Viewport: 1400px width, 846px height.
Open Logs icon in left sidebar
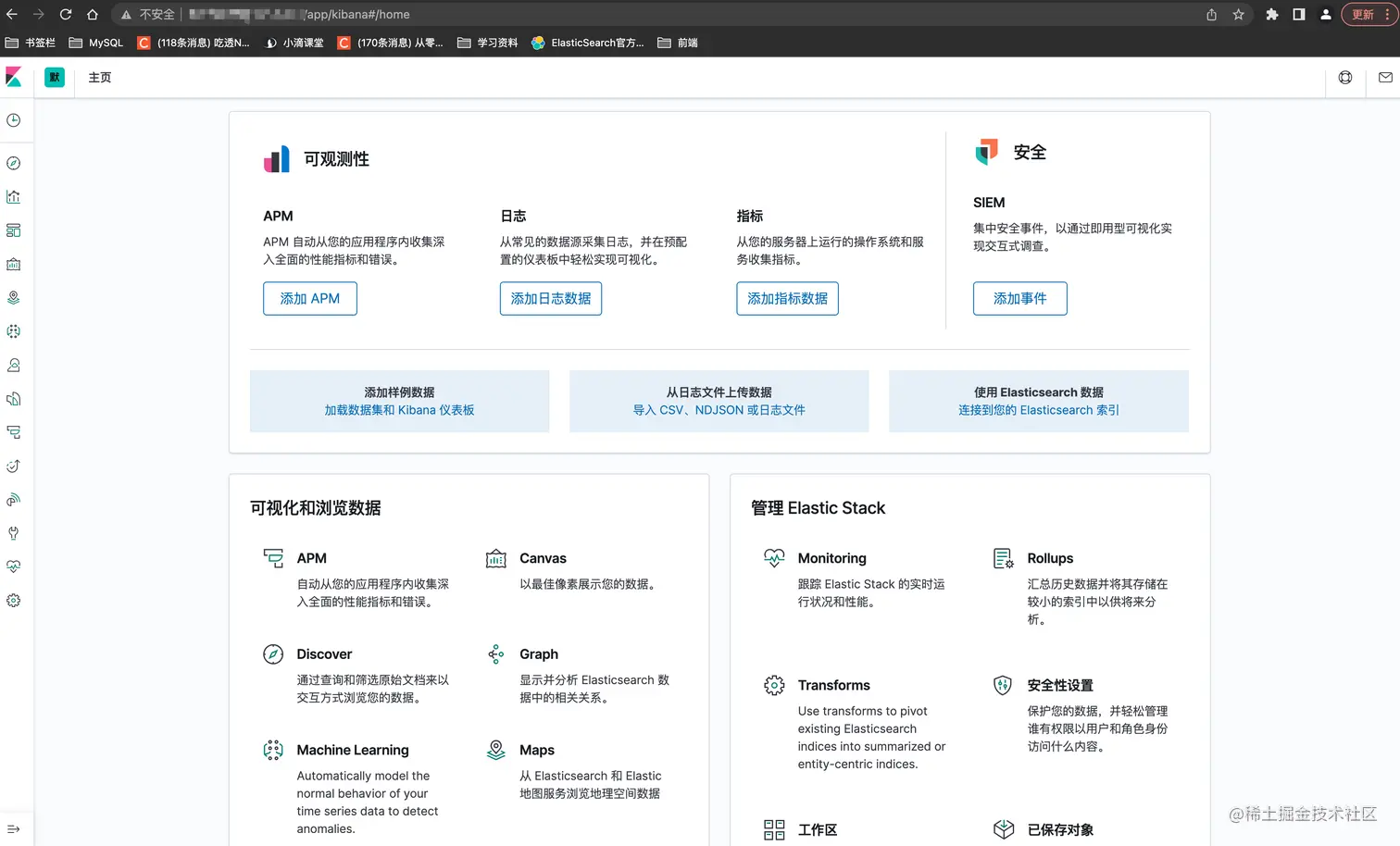coord(14,399)
